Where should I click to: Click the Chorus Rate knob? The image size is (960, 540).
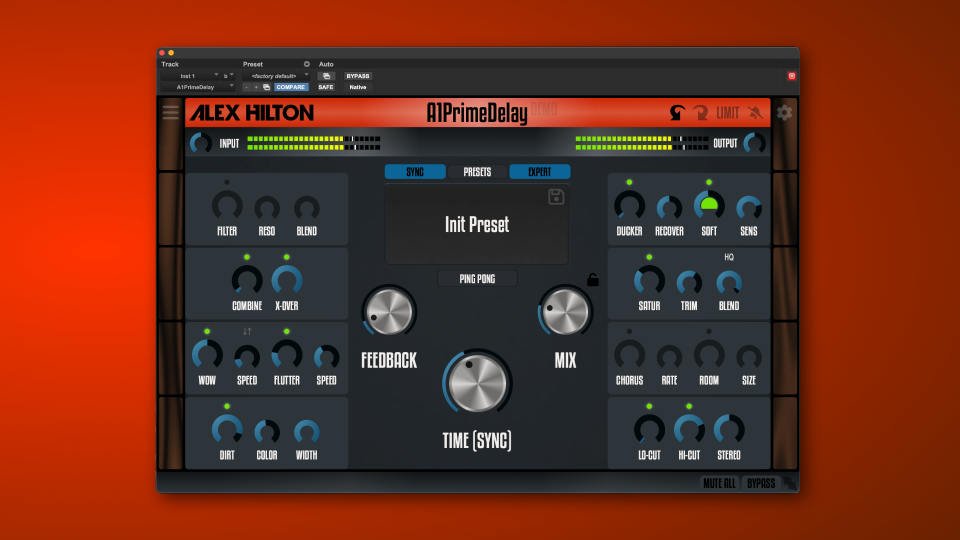(x=669, y=358)
